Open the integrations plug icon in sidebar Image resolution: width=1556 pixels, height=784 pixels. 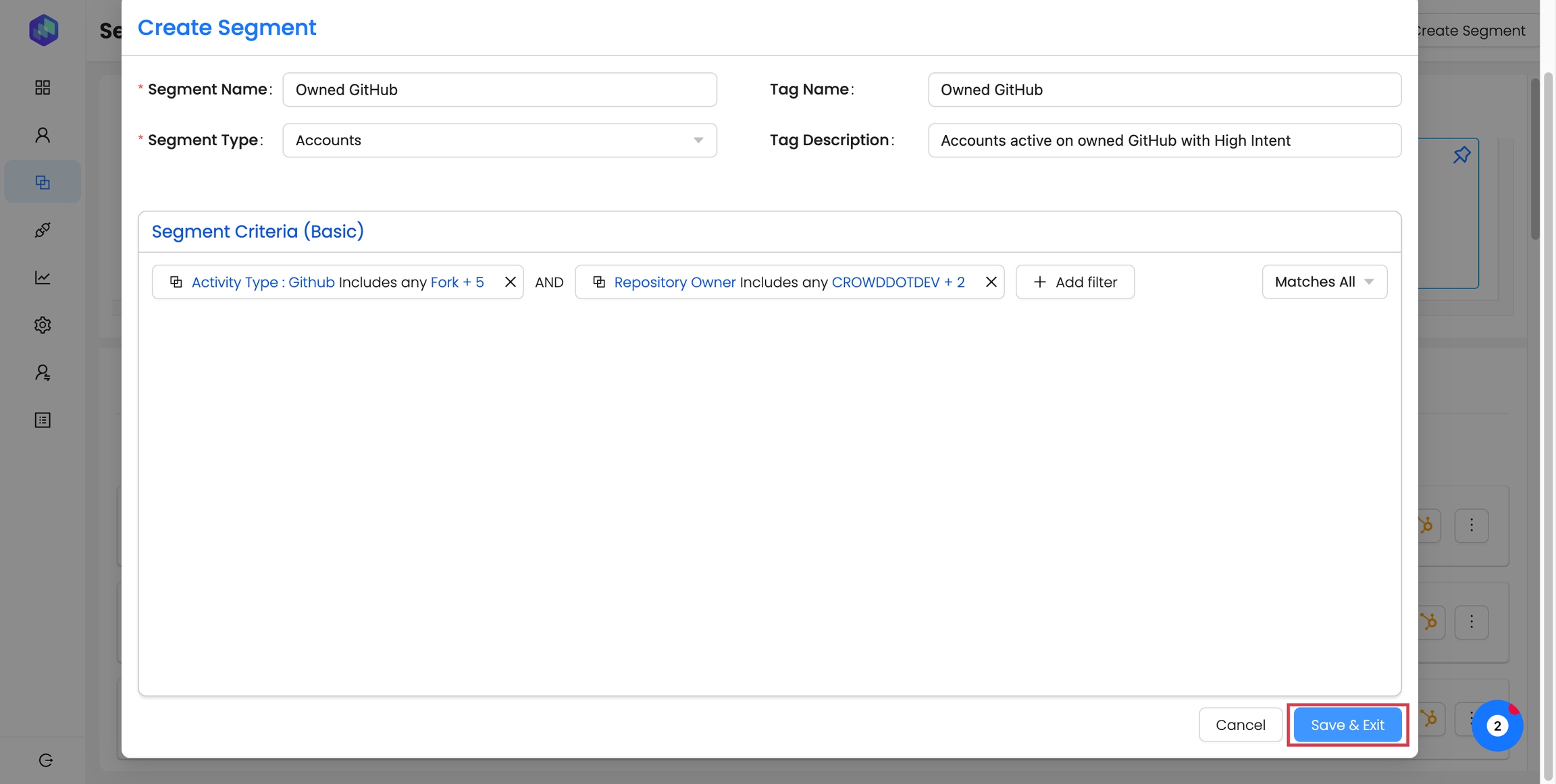click(x=43, y=230)
